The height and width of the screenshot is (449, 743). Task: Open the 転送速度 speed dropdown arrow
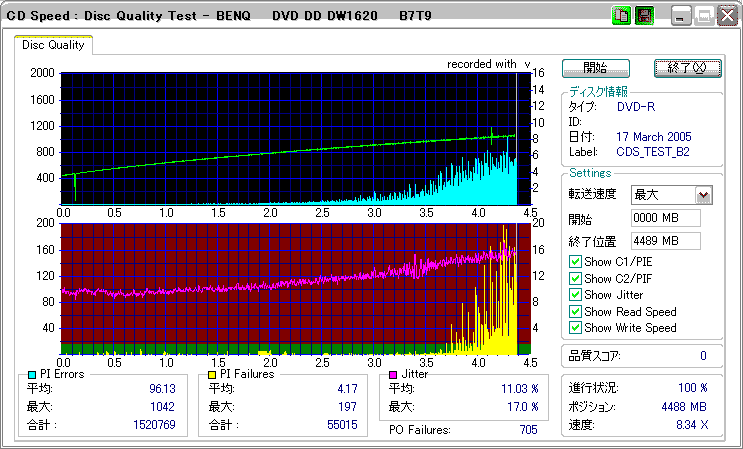click(x=703, y=195)
